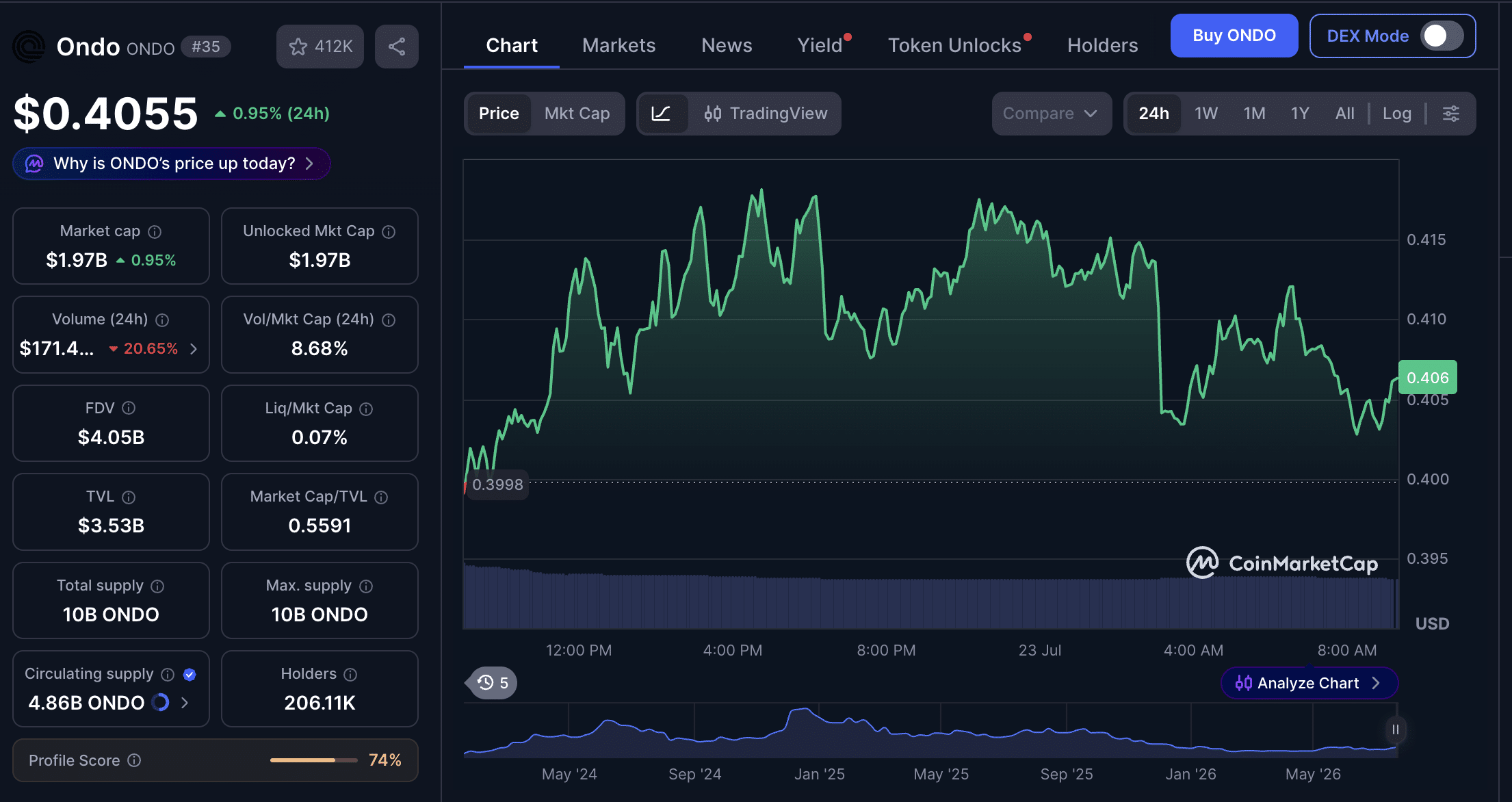
Task: Open the Analyze Chart link
Action: [1309, 683]
